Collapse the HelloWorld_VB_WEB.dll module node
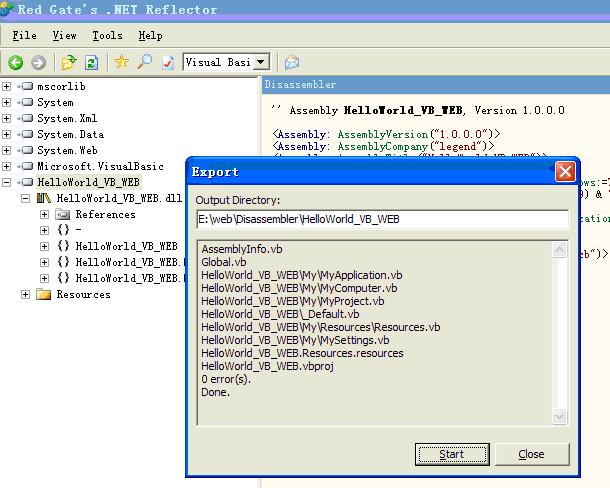This screenshot has width=610, height=488. pyautogui.click(x=25, y=198)
